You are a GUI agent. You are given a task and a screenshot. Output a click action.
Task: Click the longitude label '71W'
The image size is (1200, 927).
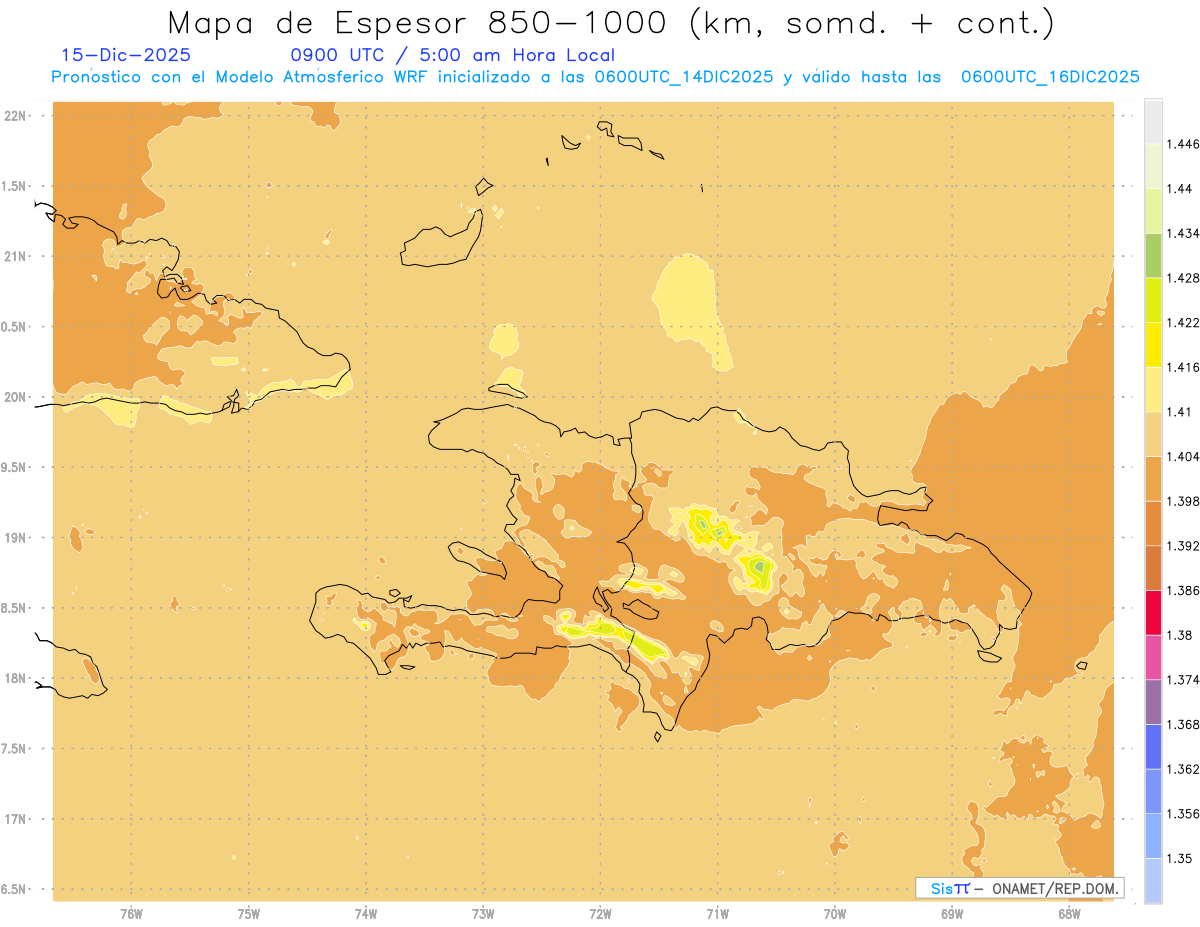pos(717,914)
